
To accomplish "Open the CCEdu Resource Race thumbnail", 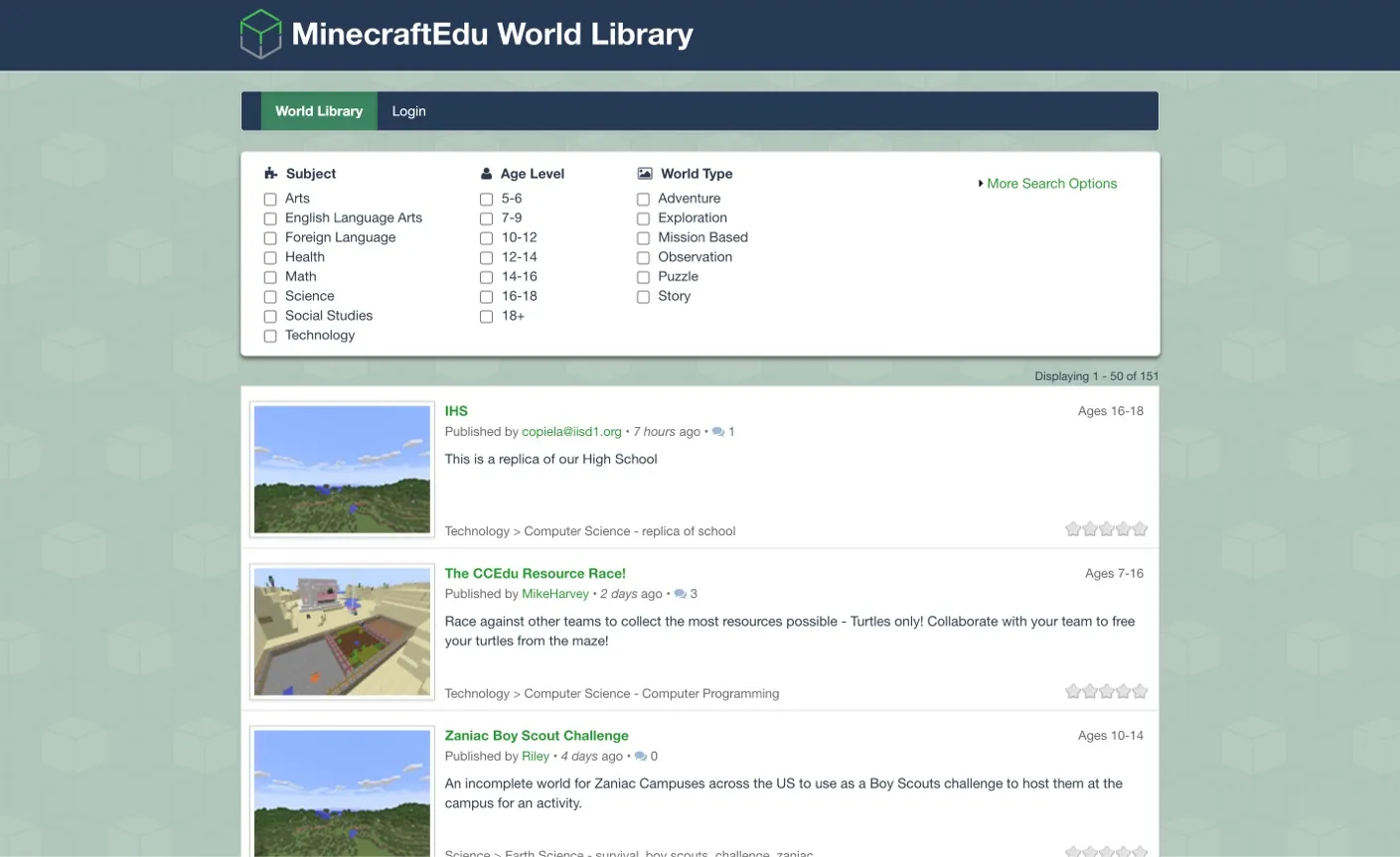I will (343, 632).
